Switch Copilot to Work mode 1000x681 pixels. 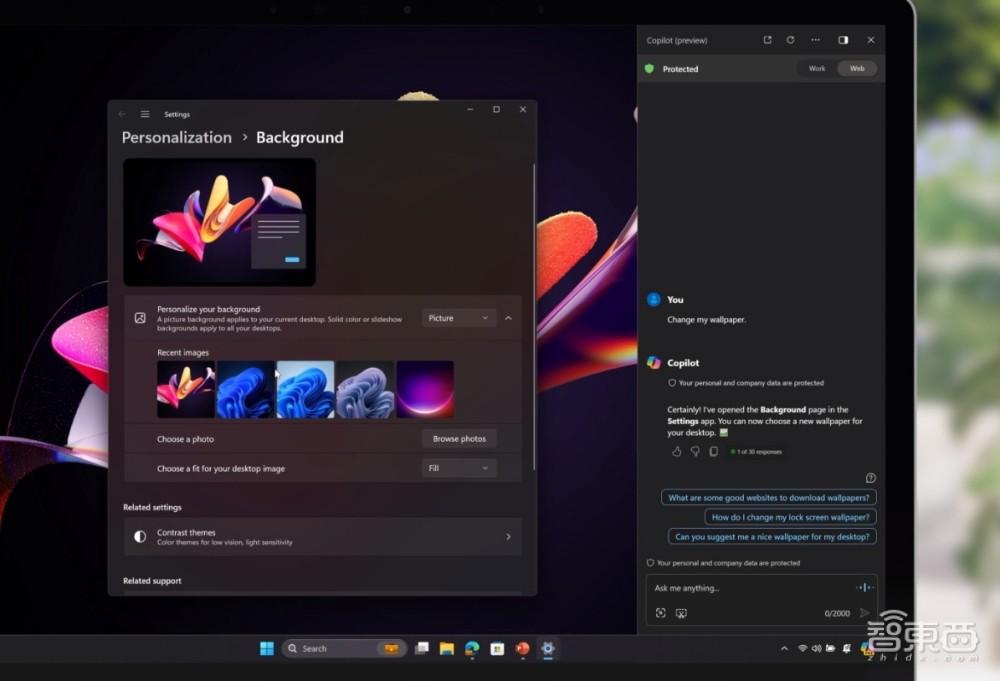(816, 68)
